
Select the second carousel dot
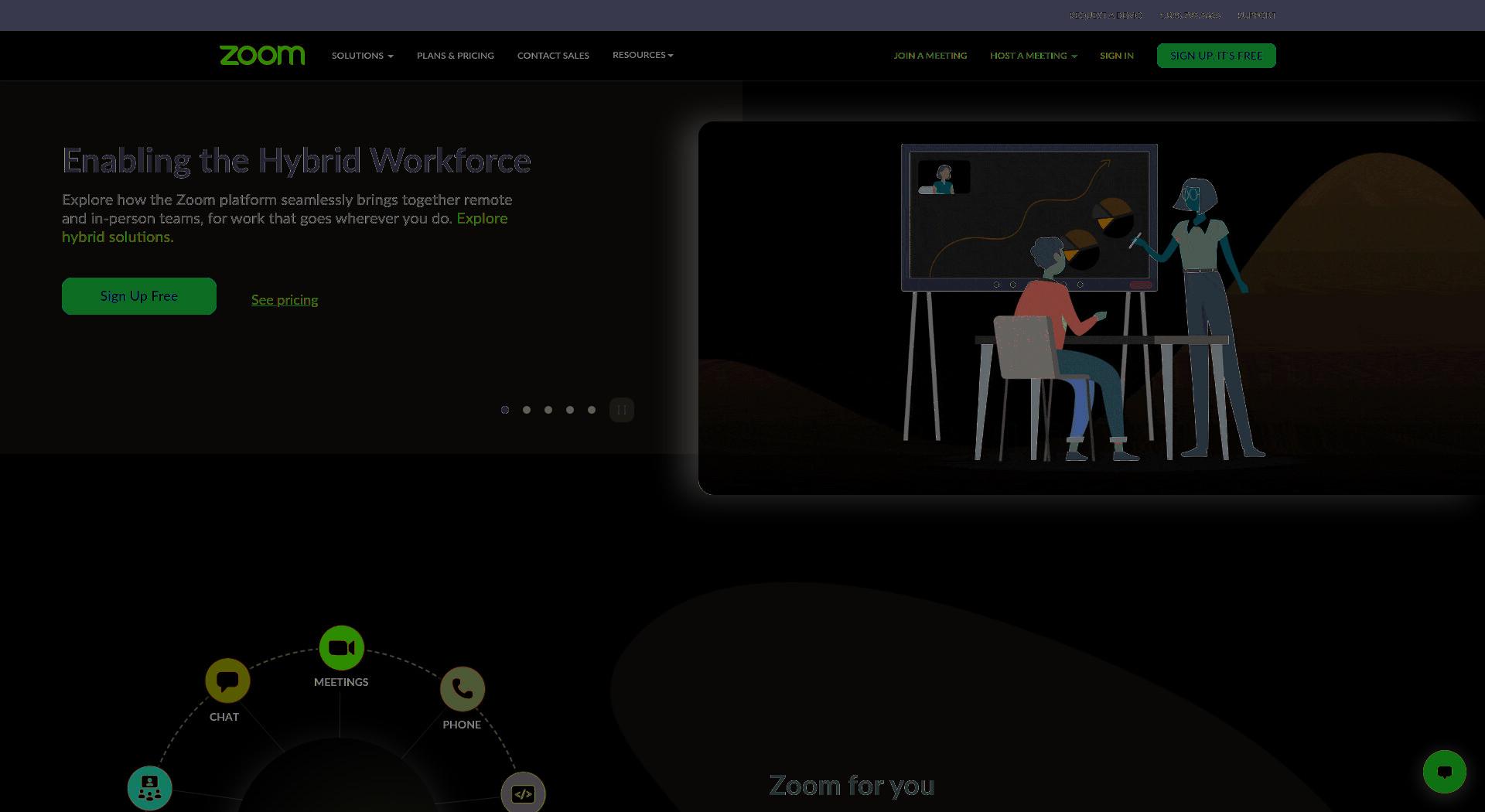pyautogui.click(x=527, y=410)
